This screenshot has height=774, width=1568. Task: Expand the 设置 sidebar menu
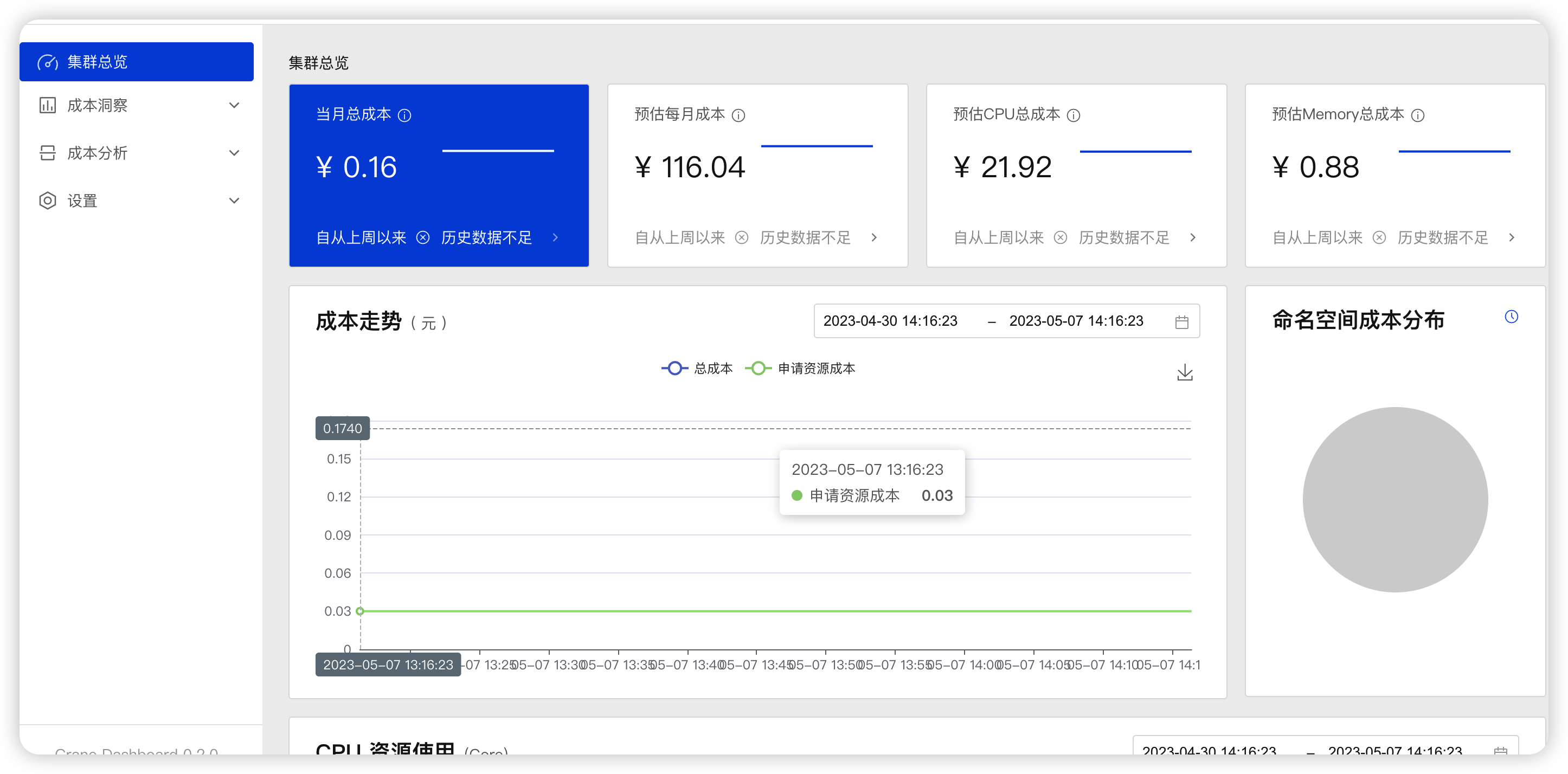pyautogui.click(x=234, y=200)
